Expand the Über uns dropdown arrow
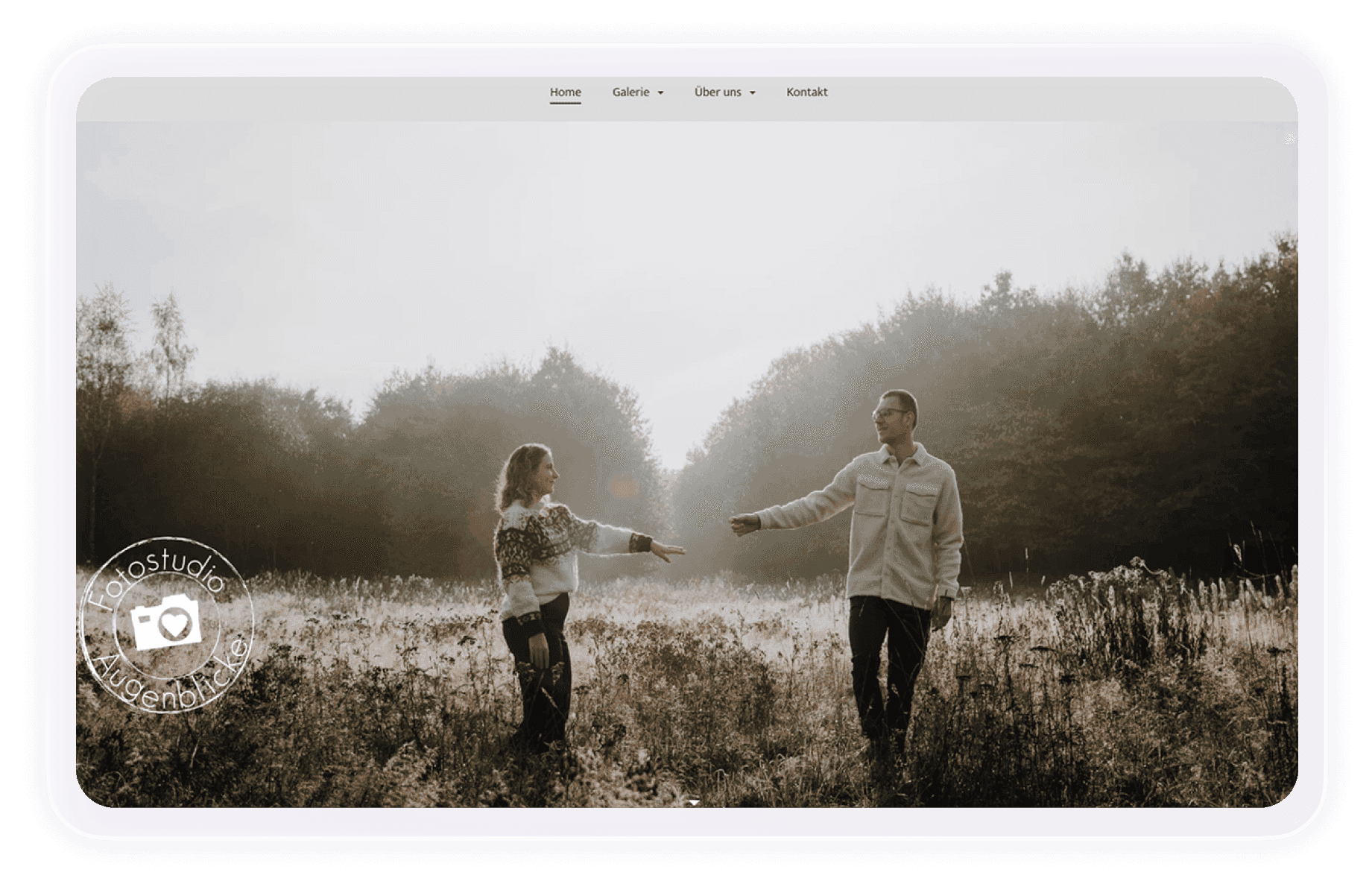Screen dimensions: 1372x887 point(752,92)
